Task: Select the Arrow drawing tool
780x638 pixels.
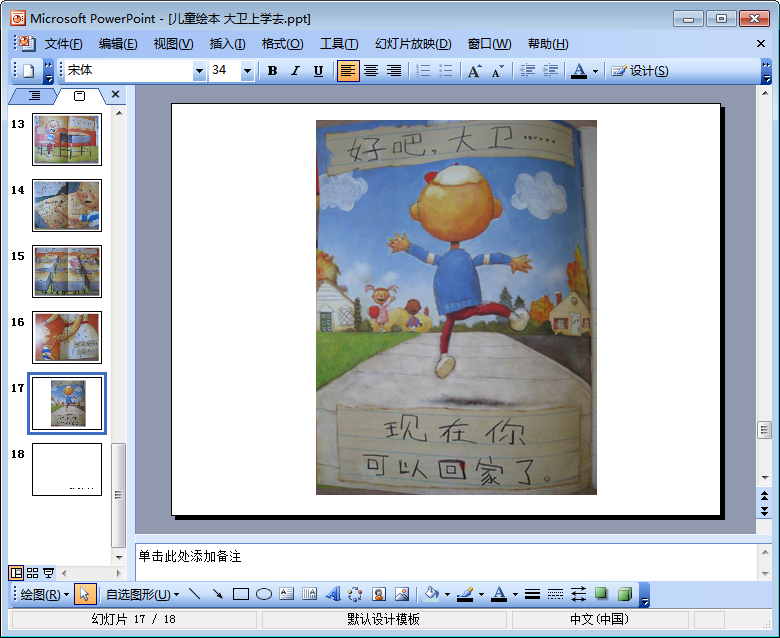Action: [218, 594]
